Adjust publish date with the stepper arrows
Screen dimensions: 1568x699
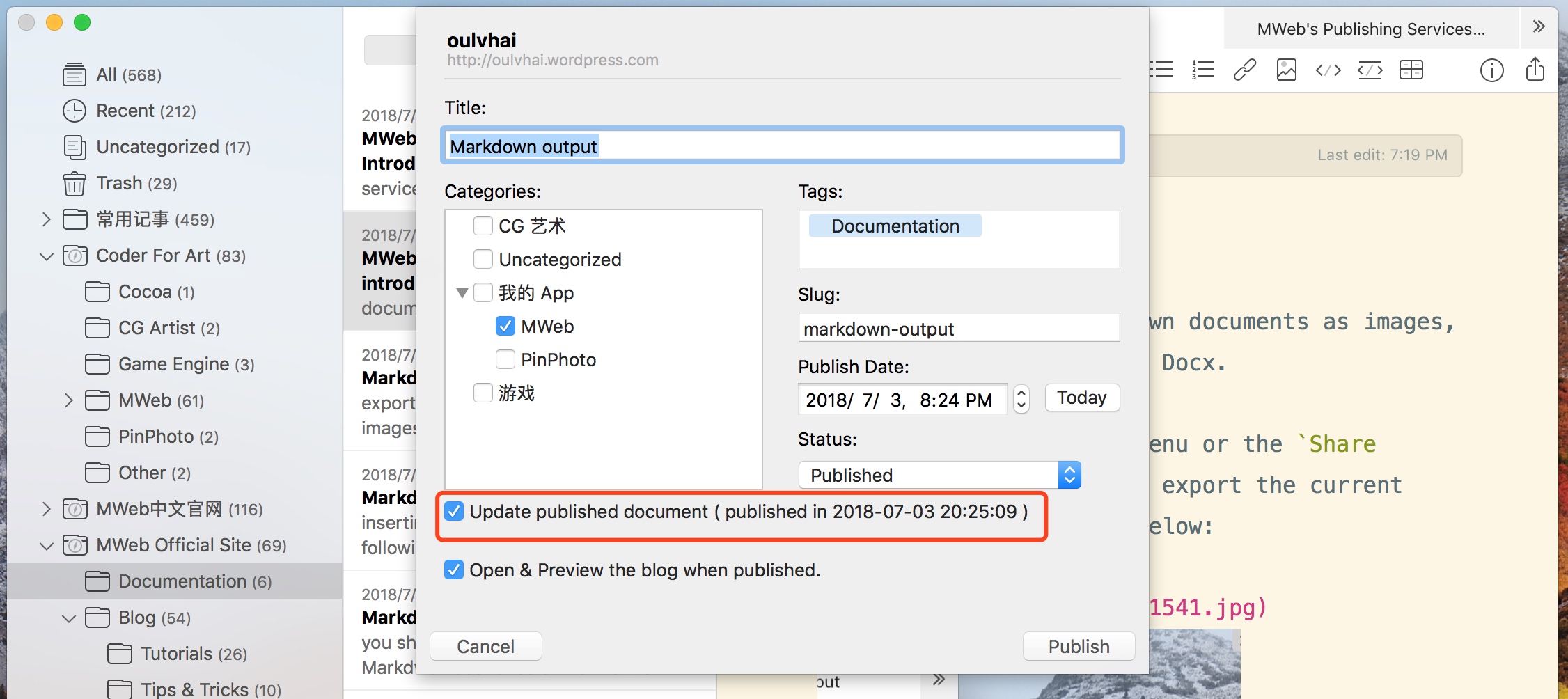[x=1021, y=399]
